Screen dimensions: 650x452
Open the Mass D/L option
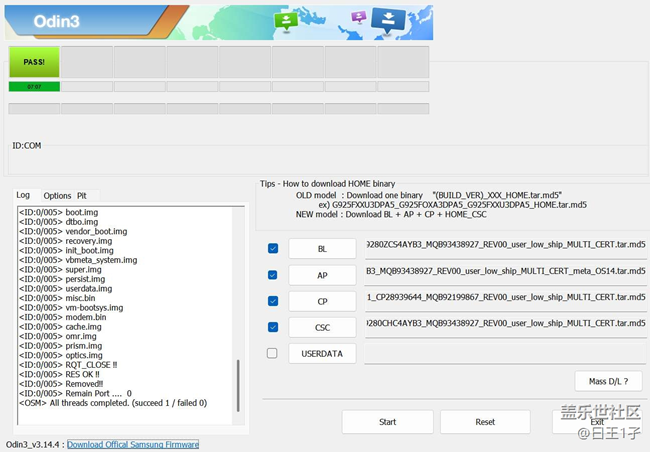pyautogui.click(x=608, y=381)
